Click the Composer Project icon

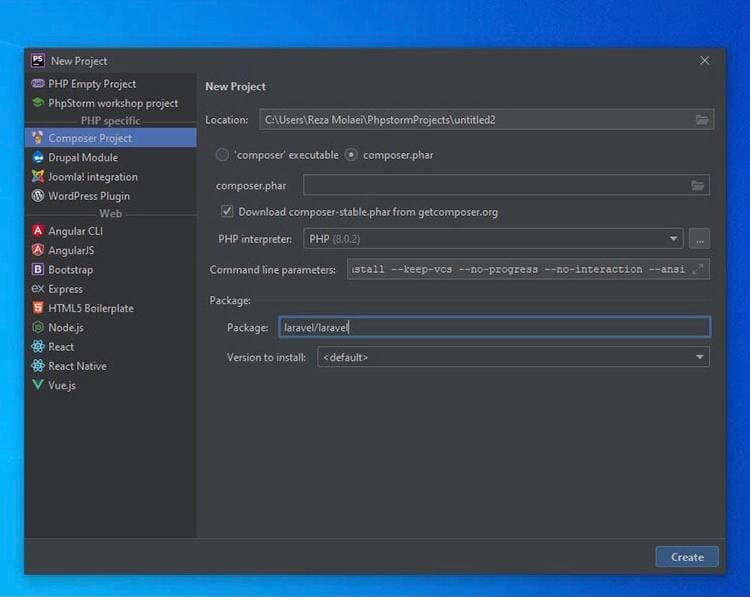pyautogui.click(x=38, y=138)
